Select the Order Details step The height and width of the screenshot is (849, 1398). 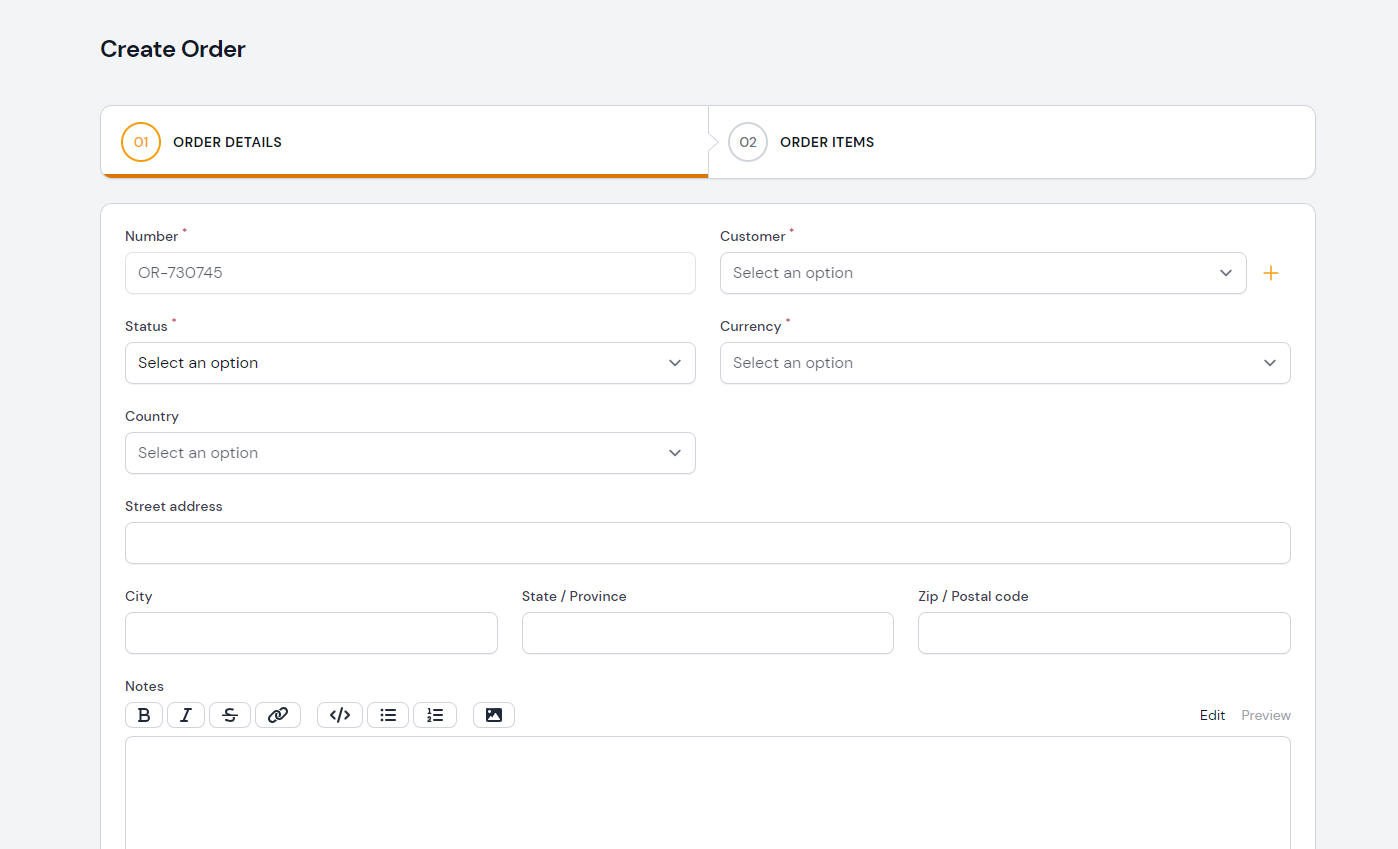pyautogui.click(x=227, y=142)
